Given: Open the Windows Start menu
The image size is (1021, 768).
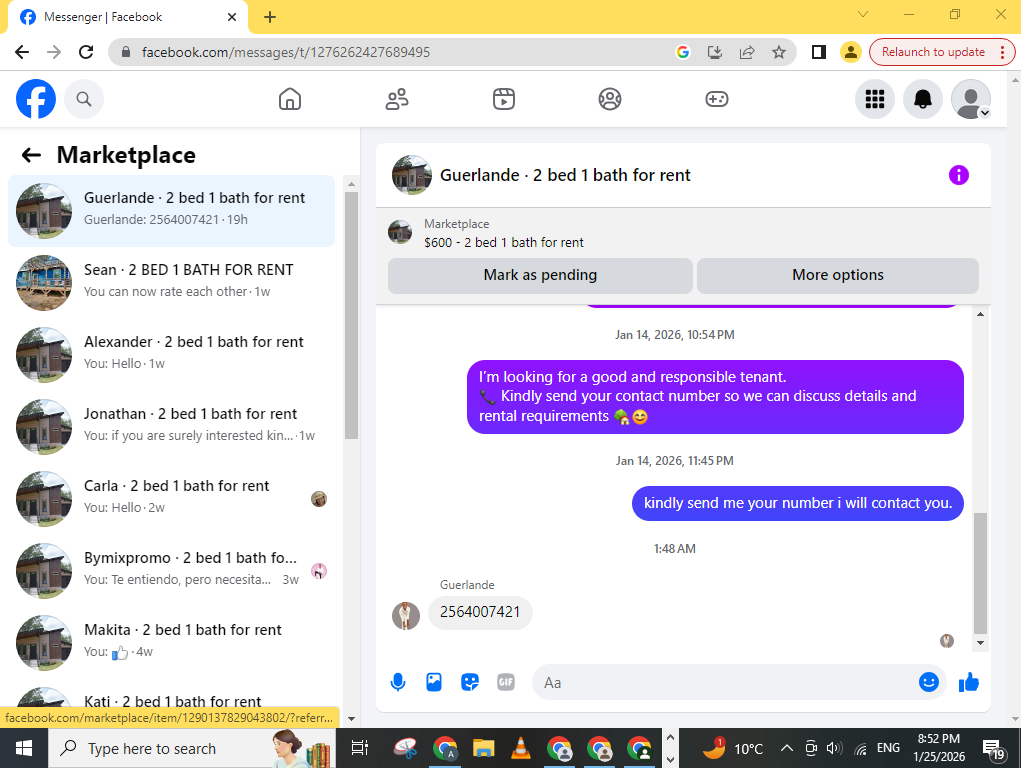Looking at the screenshot, I should pyautogui.click(x=24, y=748).
